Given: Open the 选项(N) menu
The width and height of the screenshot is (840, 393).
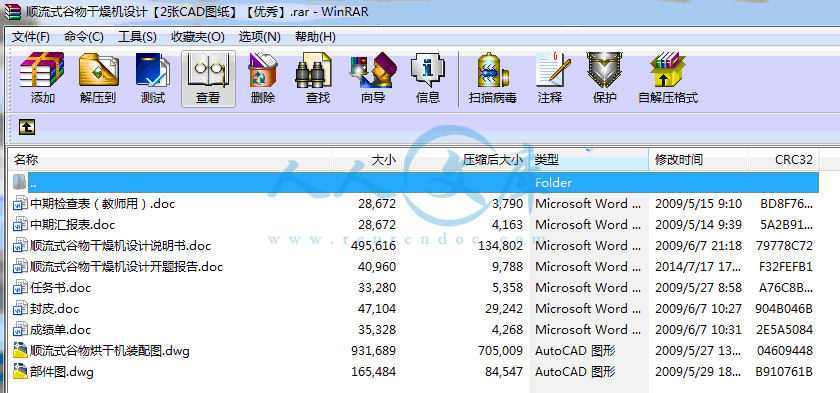Looking at the screenshot, I should coord(259,36).
